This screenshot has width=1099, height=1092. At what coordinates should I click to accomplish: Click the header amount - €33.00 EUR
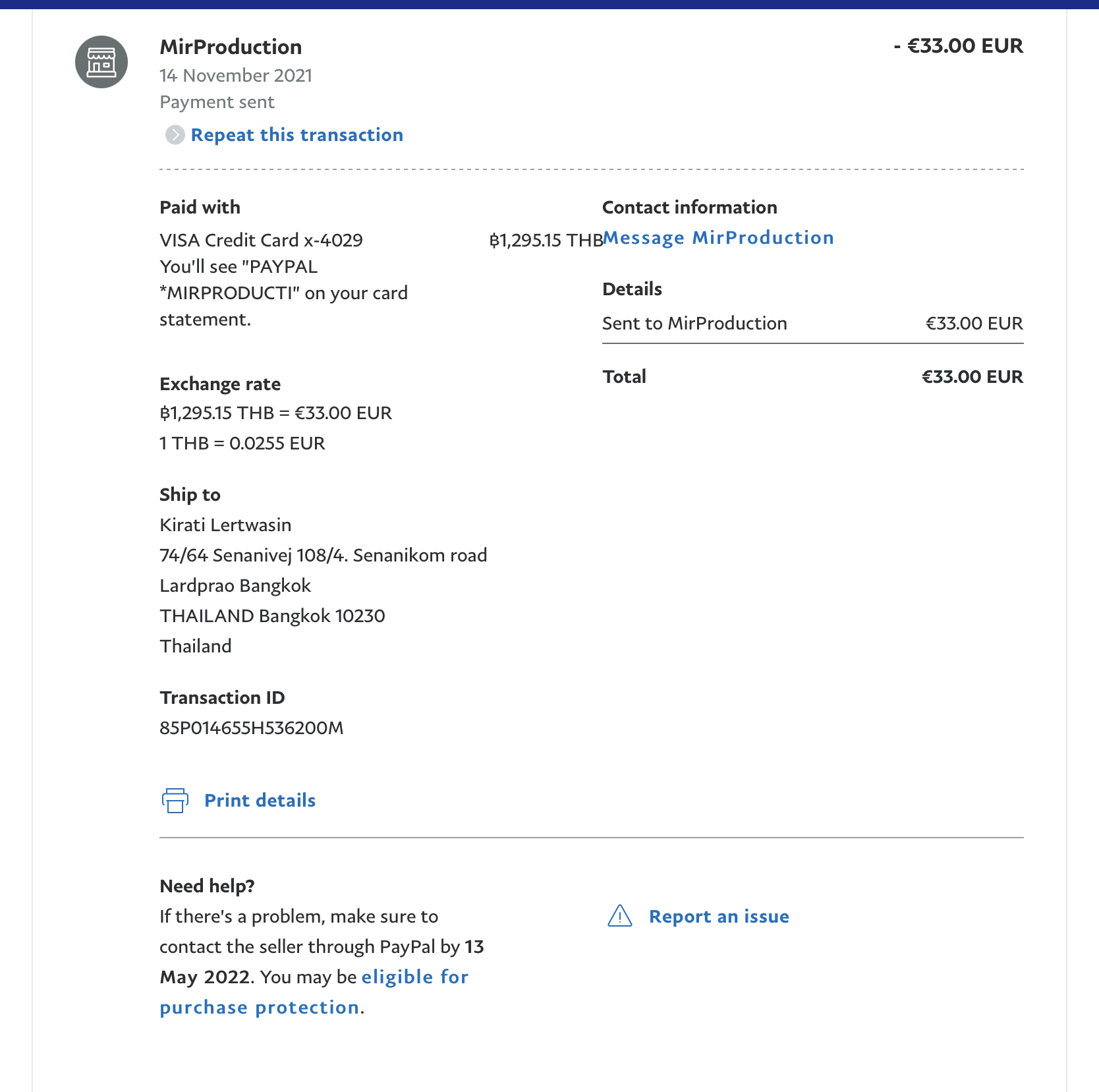[958, 45]
